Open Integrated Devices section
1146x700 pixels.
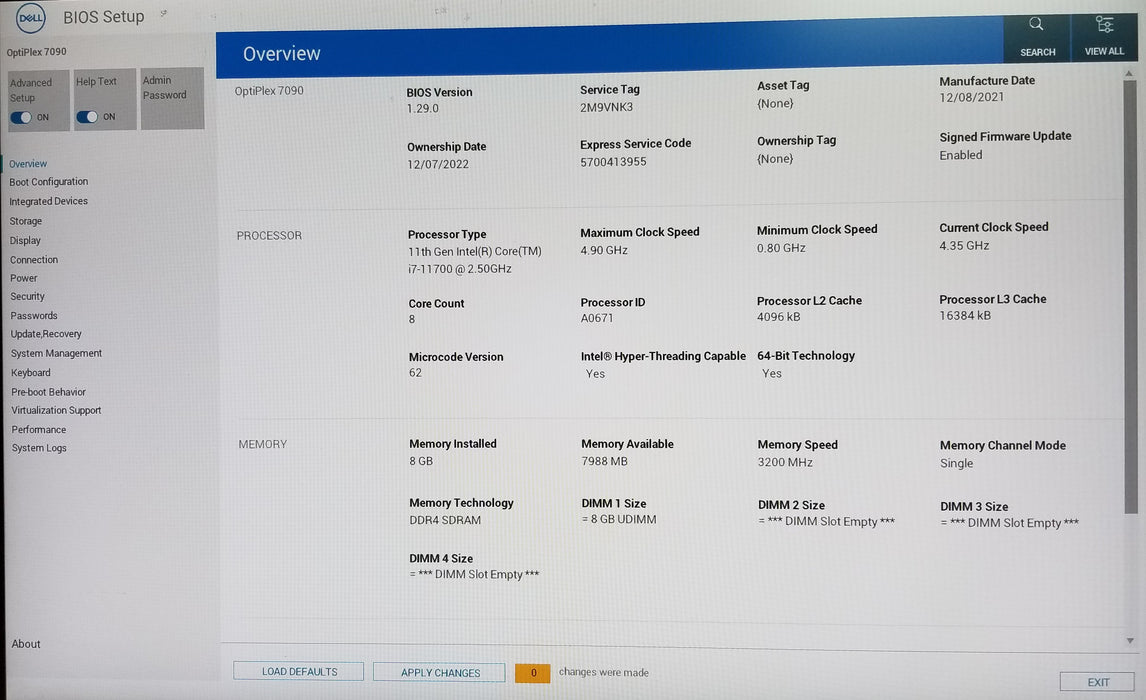[x=48, y=201]
